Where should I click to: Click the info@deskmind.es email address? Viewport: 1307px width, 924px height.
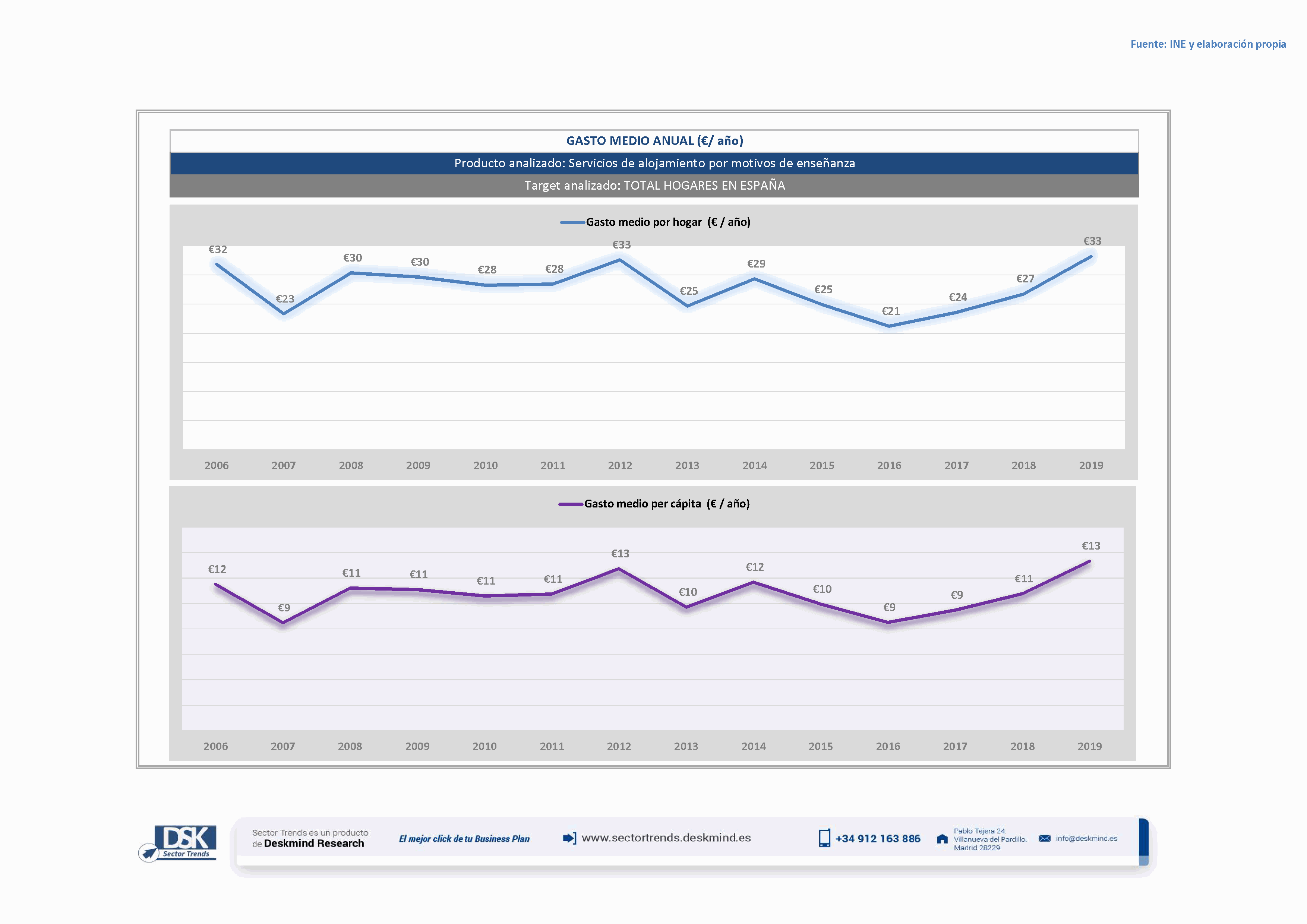click(x=1086, y=839)
